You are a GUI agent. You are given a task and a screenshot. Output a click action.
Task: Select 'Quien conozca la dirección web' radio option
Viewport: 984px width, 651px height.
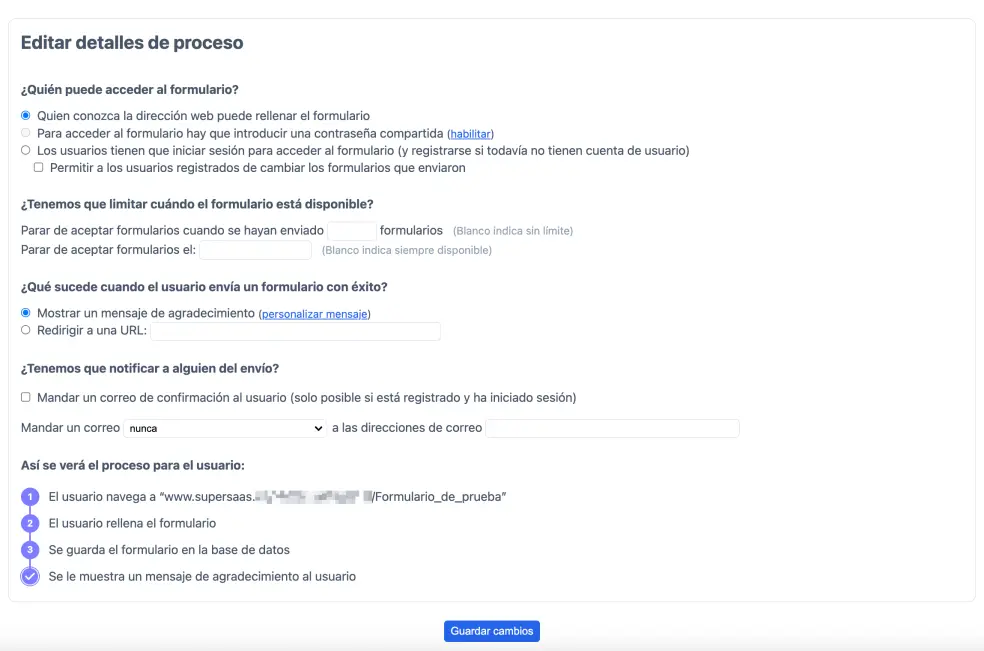tap(26, 116)
